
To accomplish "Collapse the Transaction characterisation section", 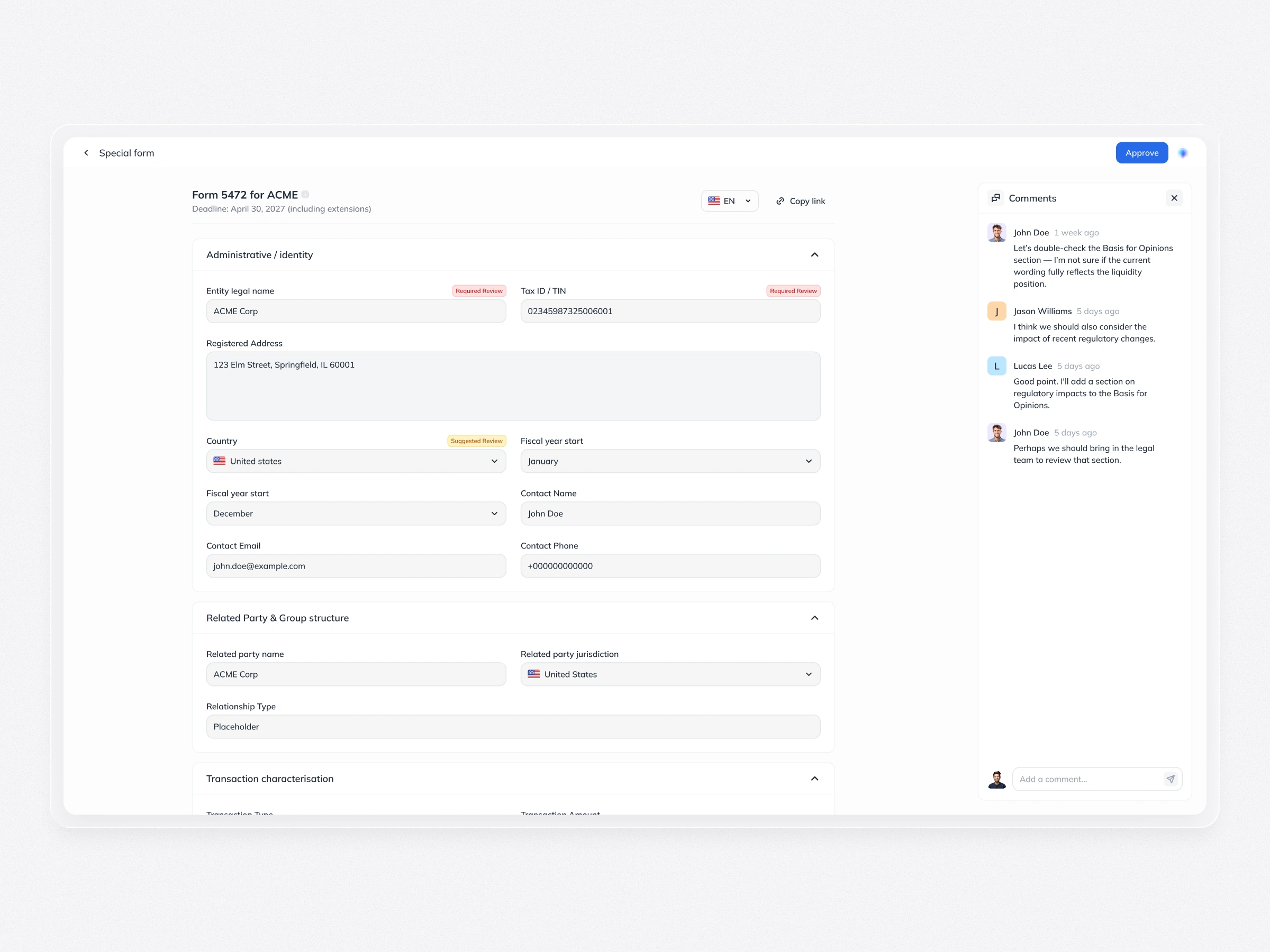I will point(814,779).
